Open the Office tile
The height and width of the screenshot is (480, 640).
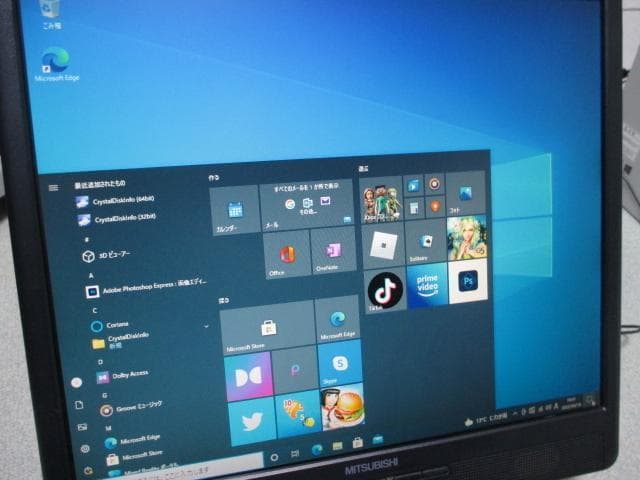287,254
